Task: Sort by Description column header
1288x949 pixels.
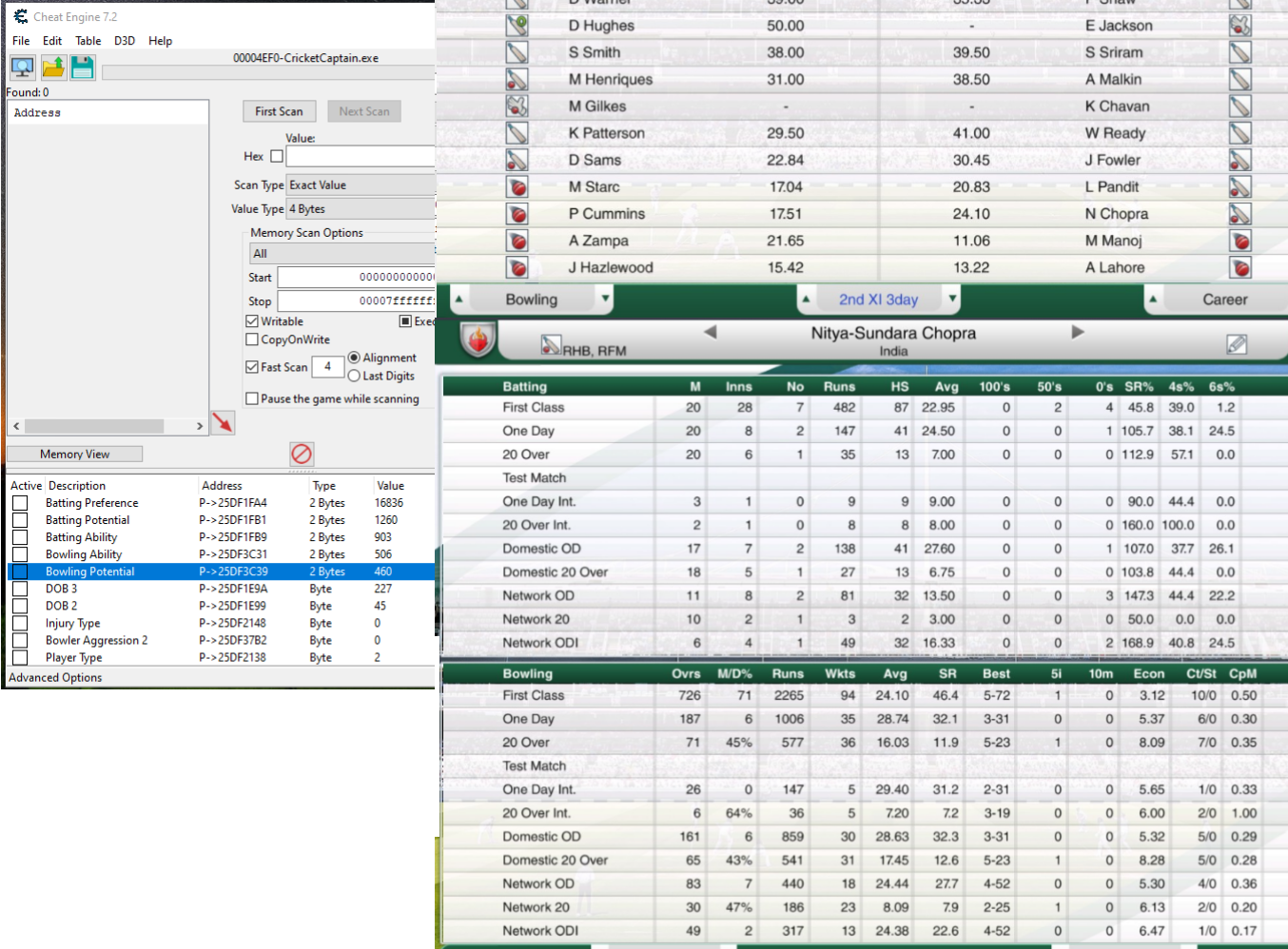Action: [x=77, y=486]
